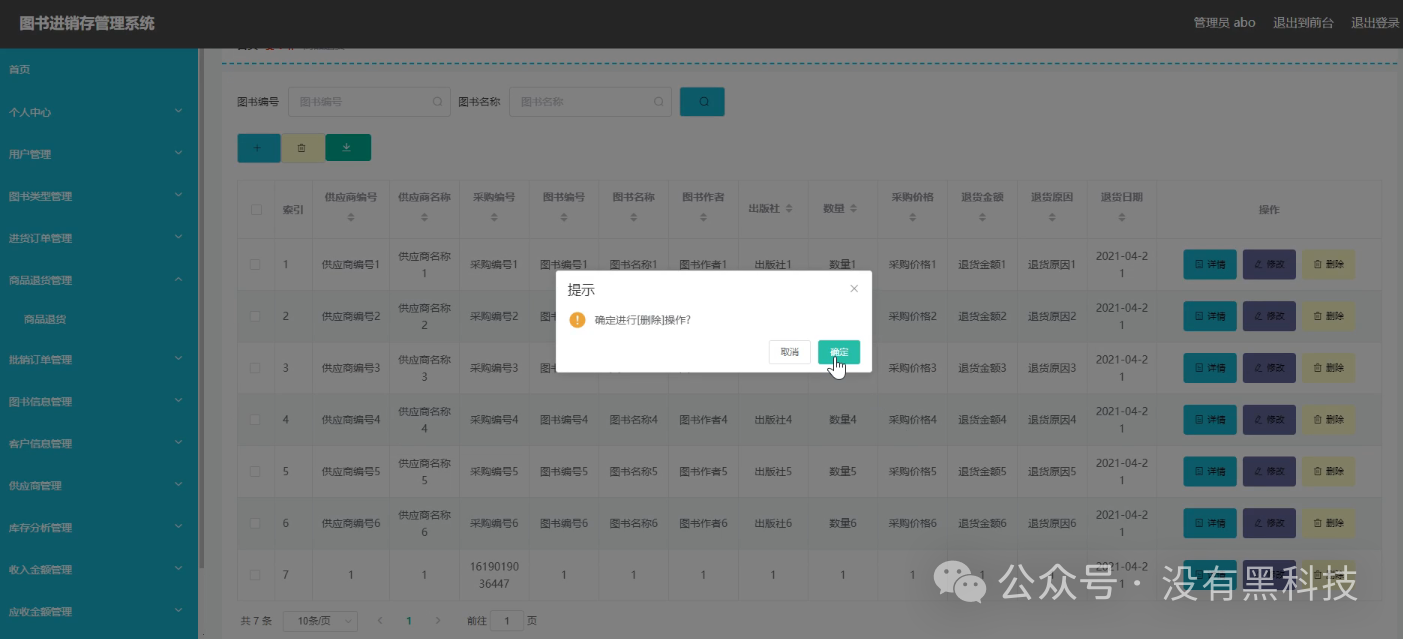Screen dimensions: 1403x639
Task: Click magnifier icon inside 图书名称 field
Action: (658, 102)
